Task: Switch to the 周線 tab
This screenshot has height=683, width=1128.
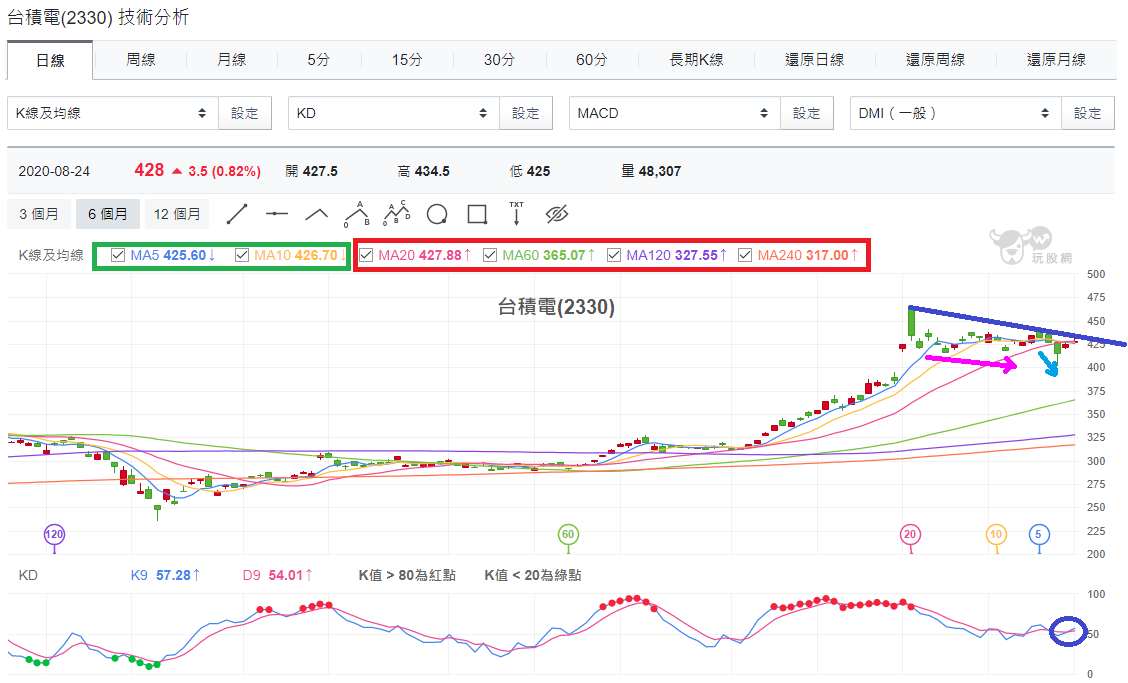Action: point(141,60)
